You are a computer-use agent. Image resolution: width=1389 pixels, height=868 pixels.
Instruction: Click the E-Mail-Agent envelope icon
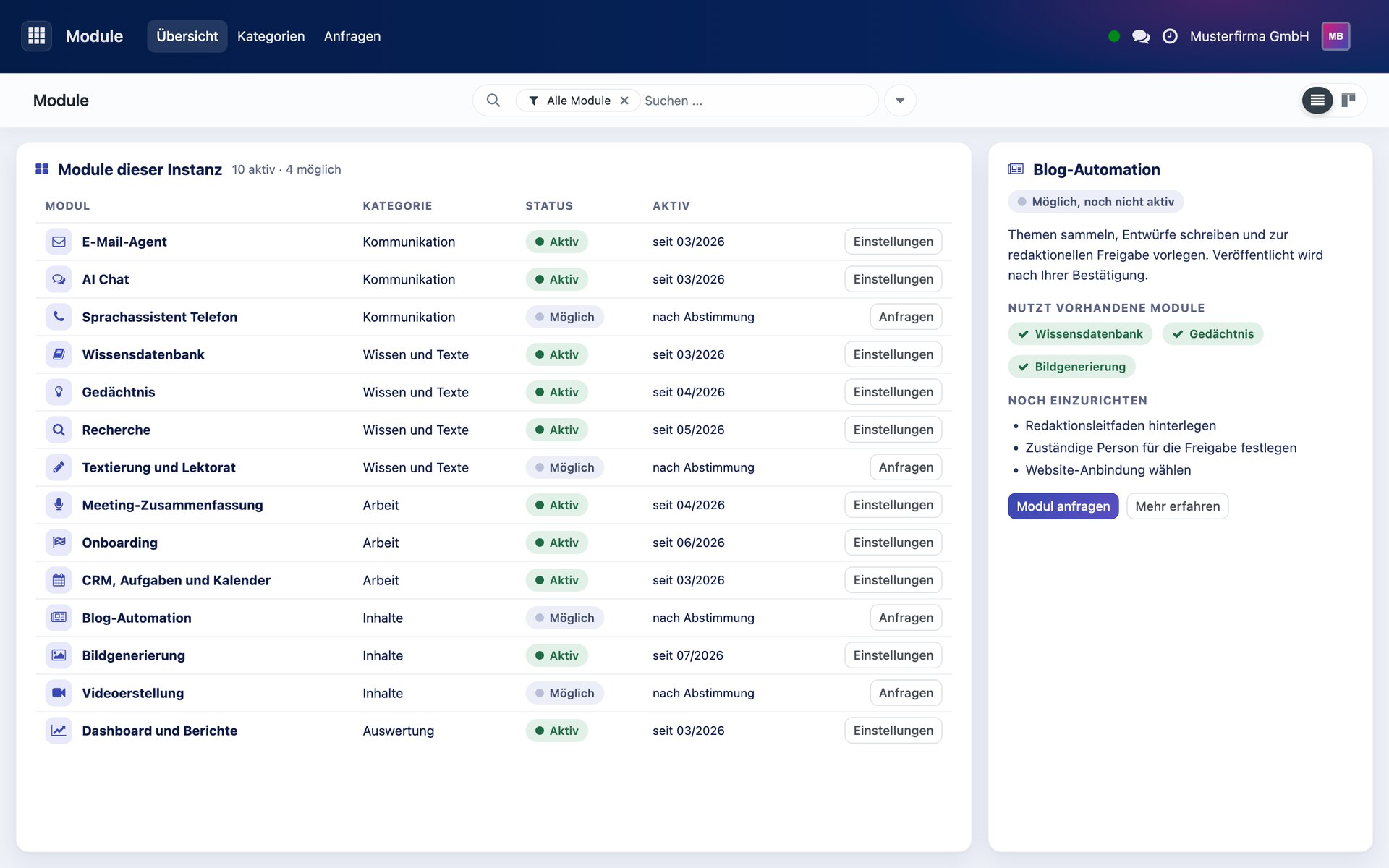click(x=59, y=242)
